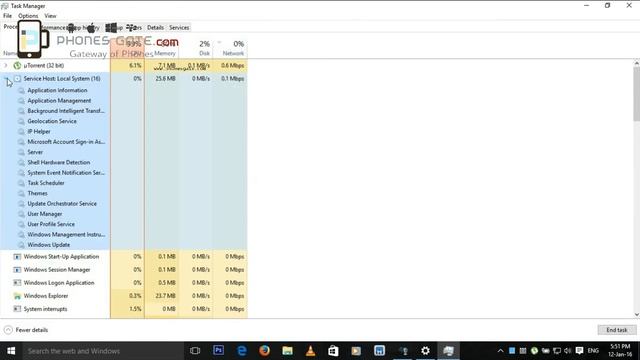
Task: Click the scrollbar down arrow in the process list
Action: pos(636,315)
